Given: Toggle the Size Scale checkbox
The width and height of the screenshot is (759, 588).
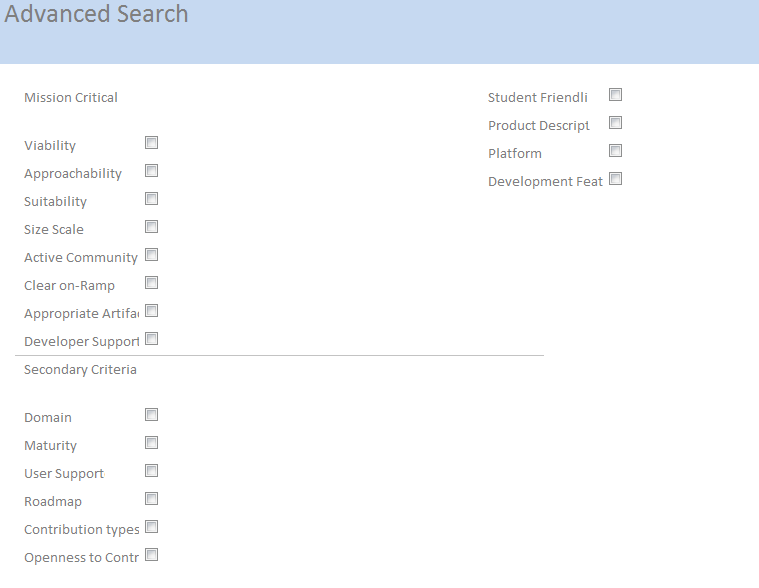Looking at the screenshot, I should [152, 227].
